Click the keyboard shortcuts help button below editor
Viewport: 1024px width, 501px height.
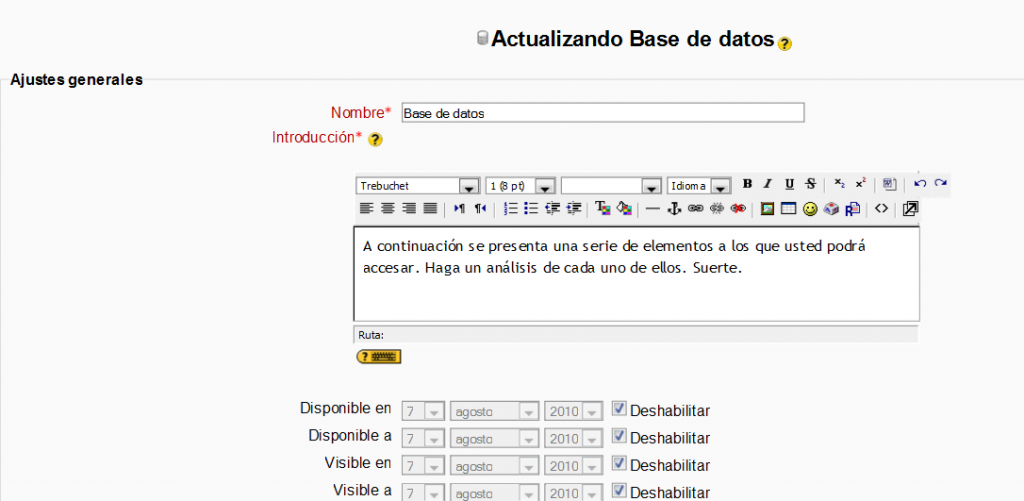(378, 356)
